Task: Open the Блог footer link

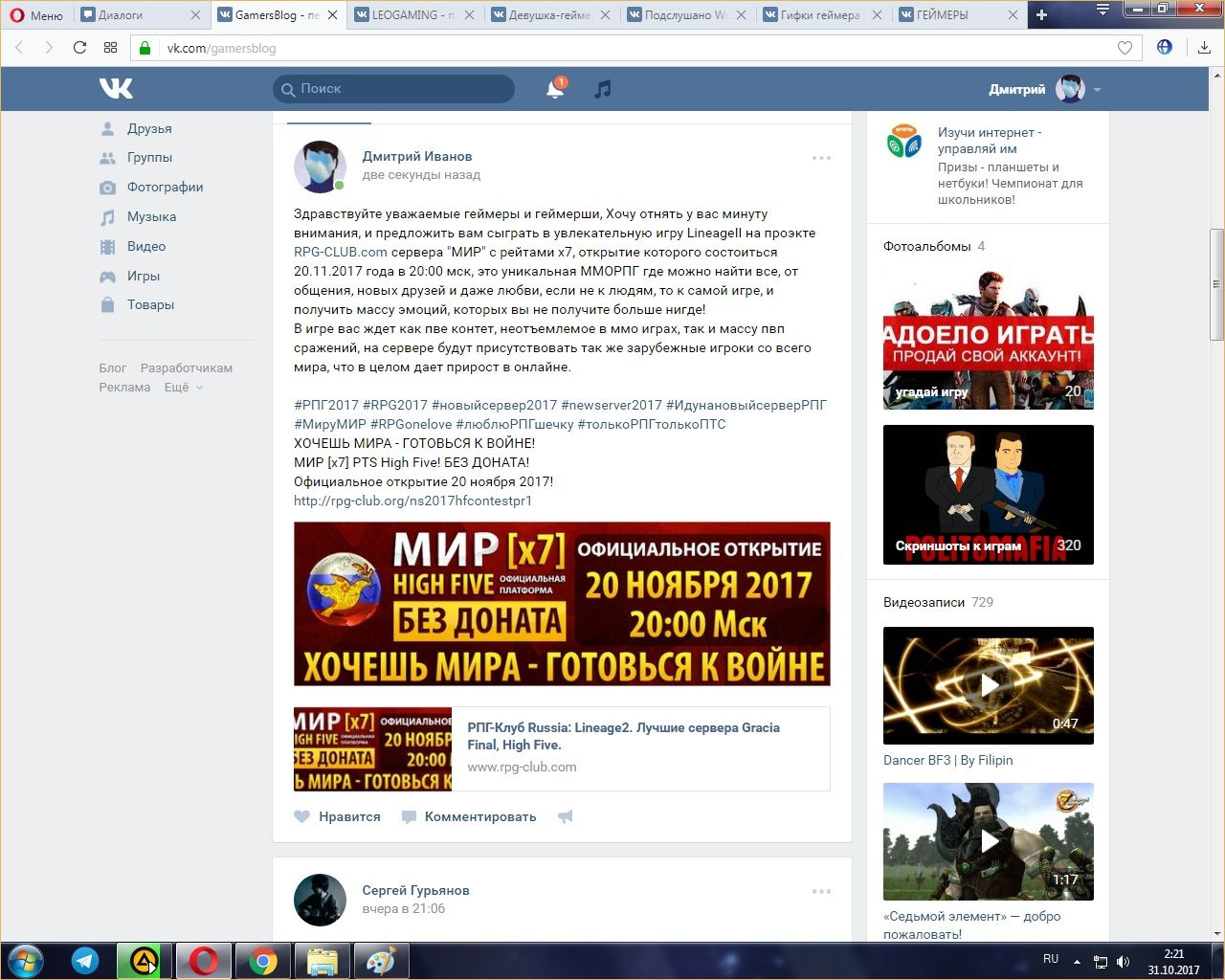Action: point(113,368)
